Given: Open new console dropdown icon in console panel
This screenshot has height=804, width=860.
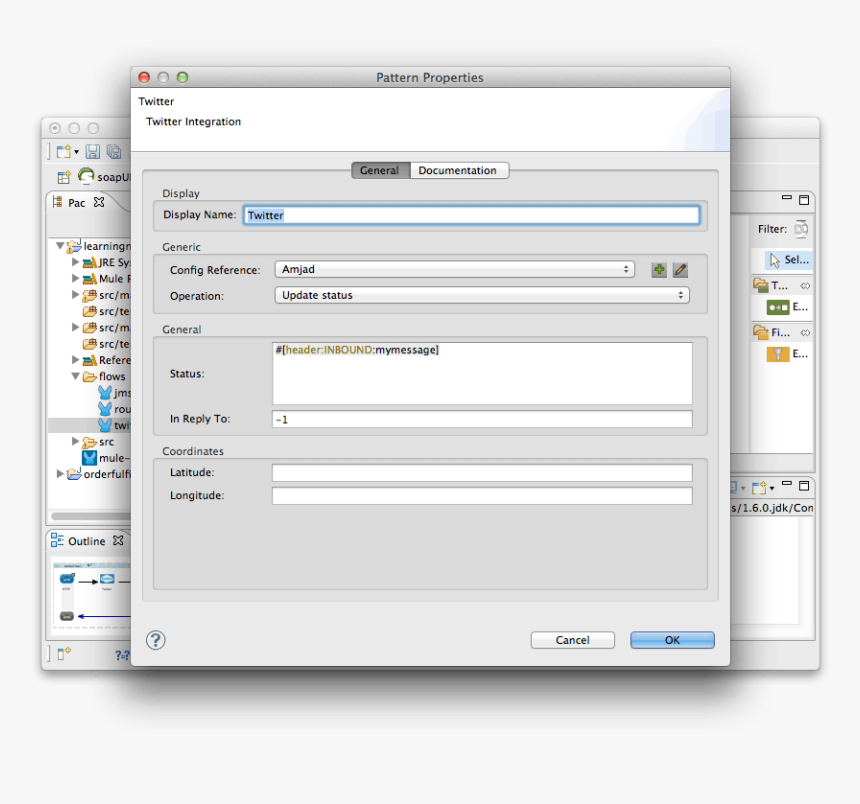Looking at the screenshot, I should pyautogui.click(x=763, y=488).
